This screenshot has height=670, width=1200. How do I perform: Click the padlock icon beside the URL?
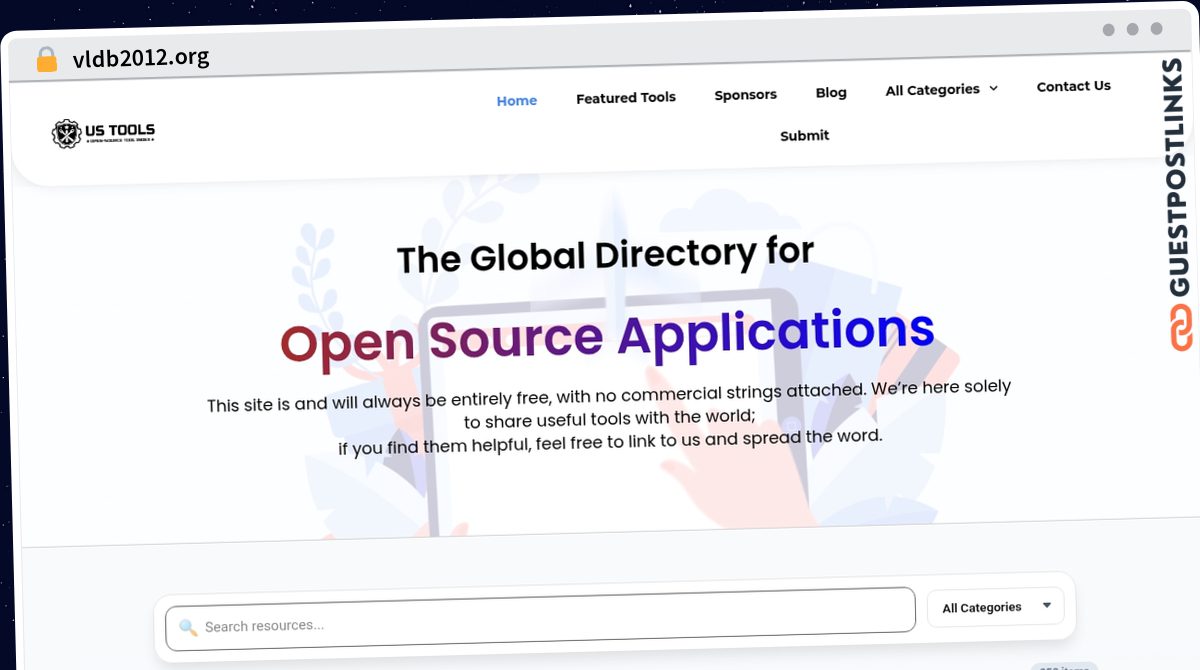tap(46, 60)
